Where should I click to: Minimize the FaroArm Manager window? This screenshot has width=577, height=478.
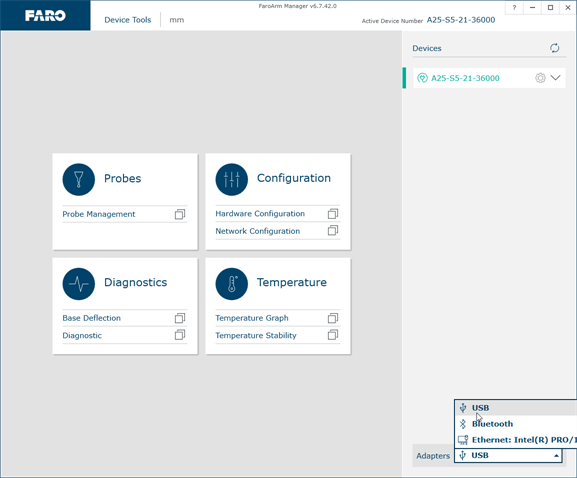(x=532, y=7)
